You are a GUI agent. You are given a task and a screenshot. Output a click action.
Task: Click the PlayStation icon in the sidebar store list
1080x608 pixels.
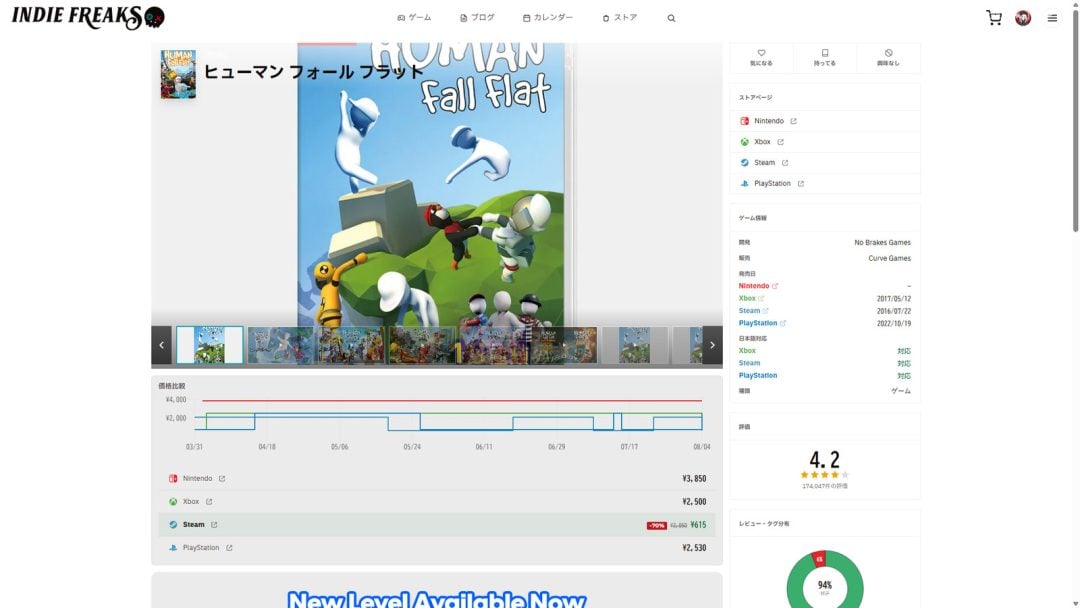[x=745, y=184]
